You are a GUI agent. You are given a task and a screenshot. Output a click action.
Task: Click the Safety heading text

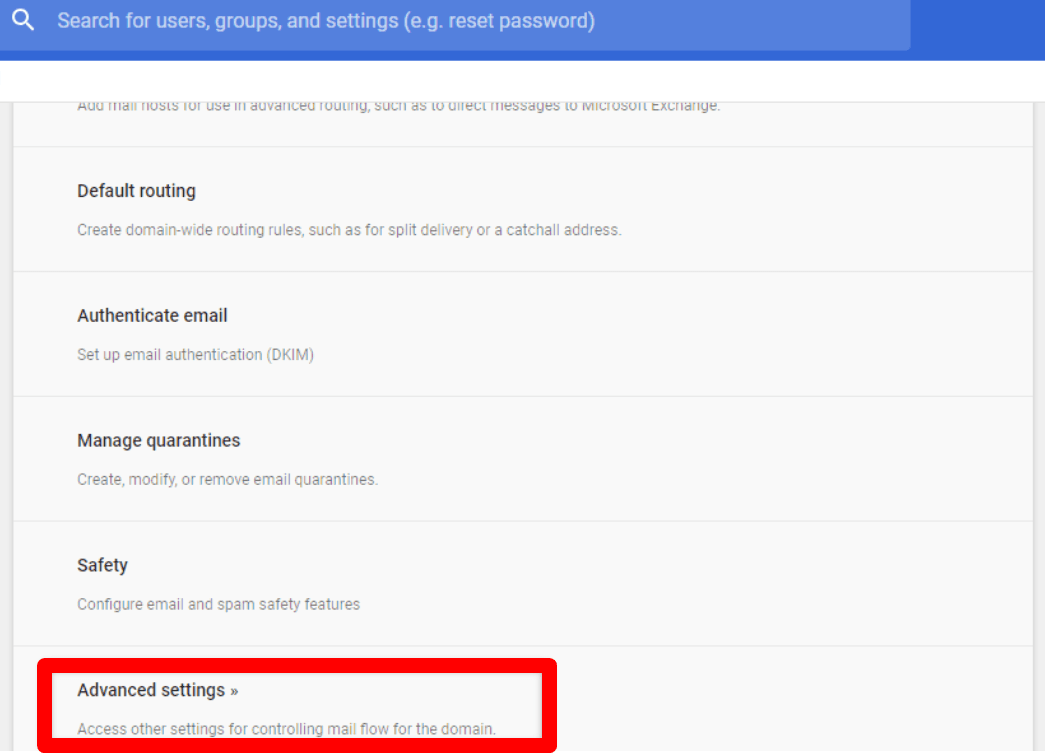click(x=102, y=565)
